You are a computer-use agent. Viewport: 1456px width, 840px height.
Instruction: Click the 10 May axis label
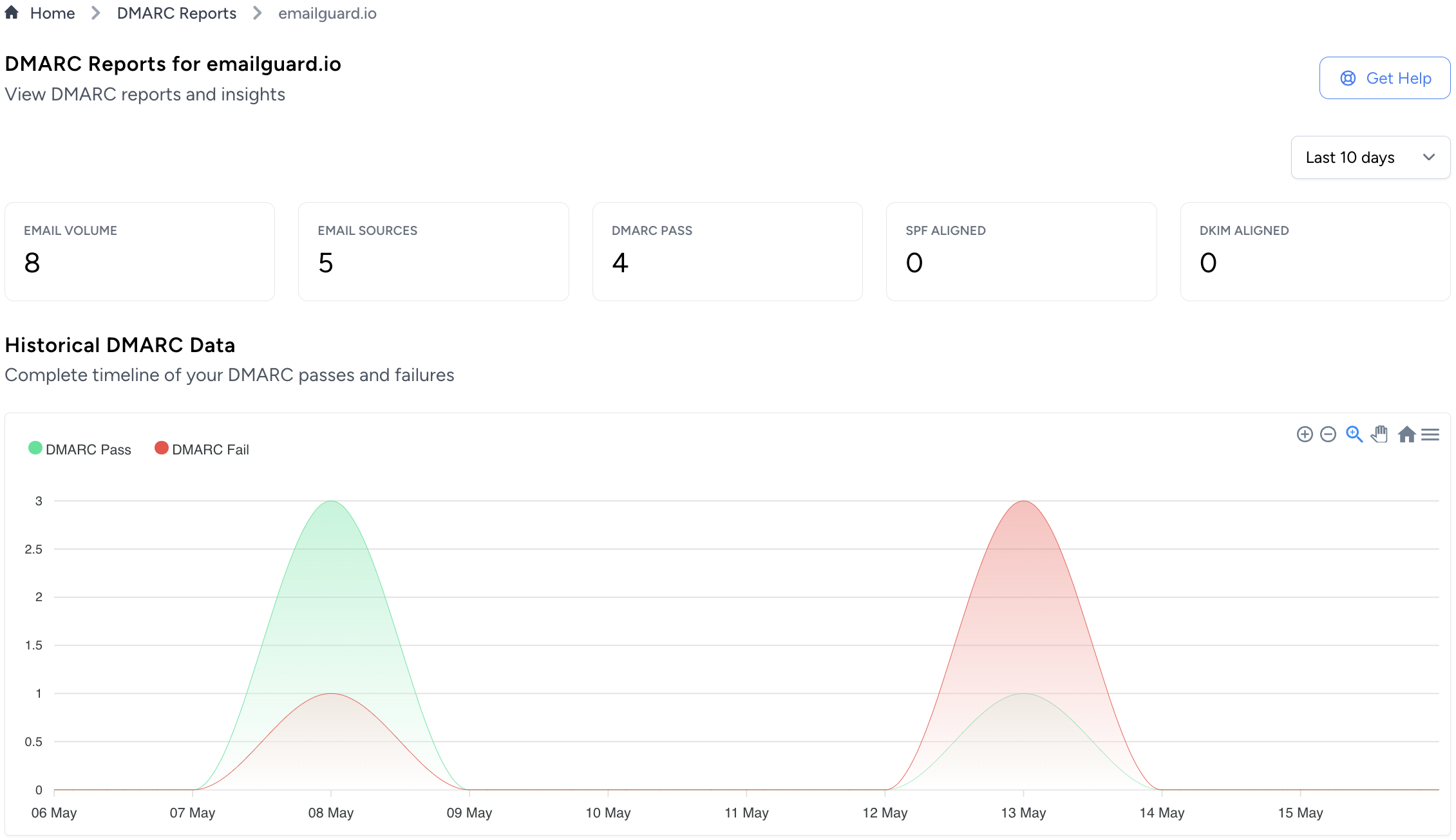(x=608, y=813)
